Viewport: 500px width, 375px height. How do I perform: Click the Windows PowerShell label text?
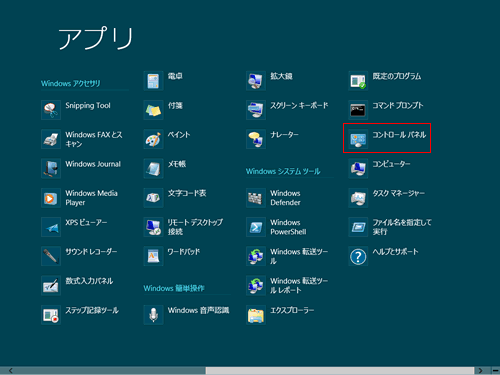coord(288,227)
